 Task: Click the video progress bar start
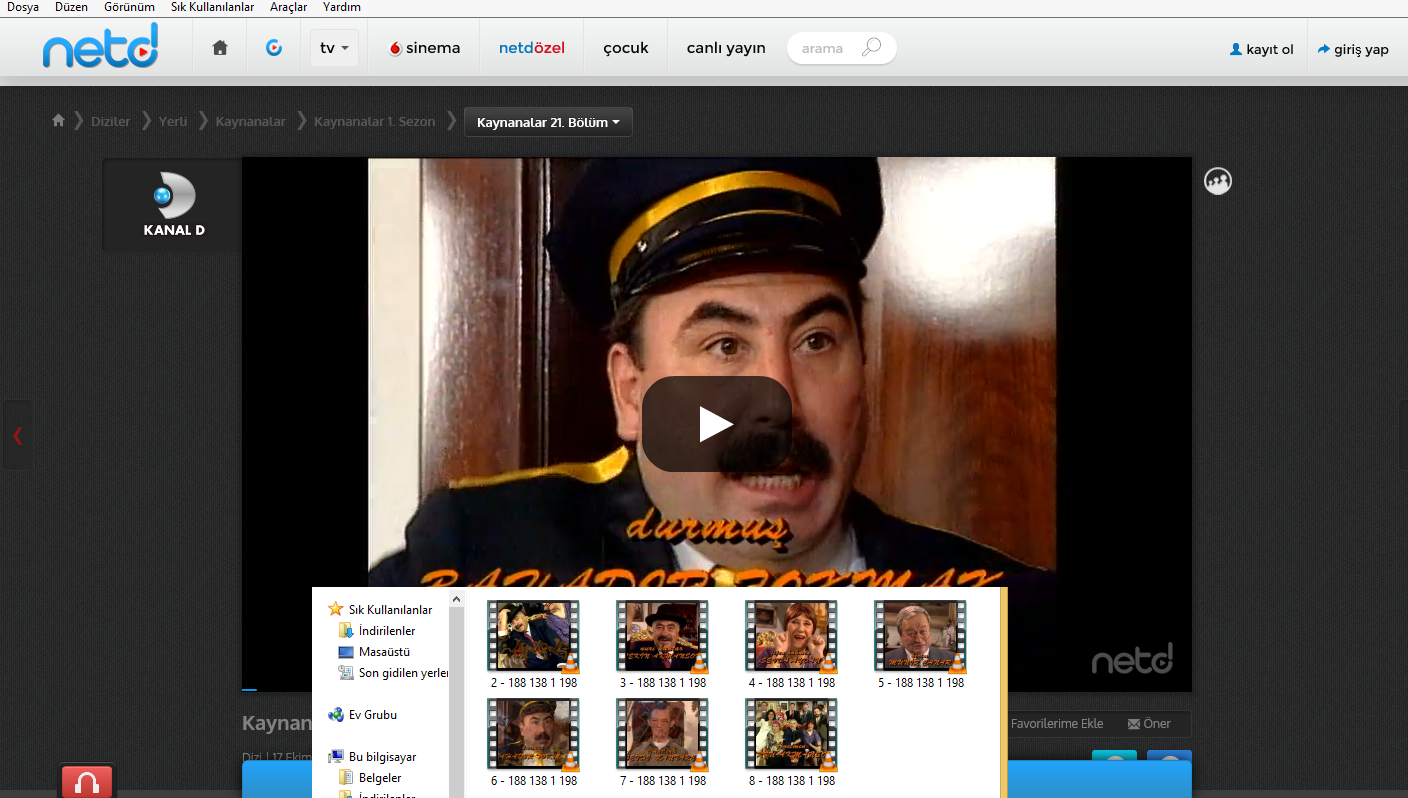pos(249,689)
